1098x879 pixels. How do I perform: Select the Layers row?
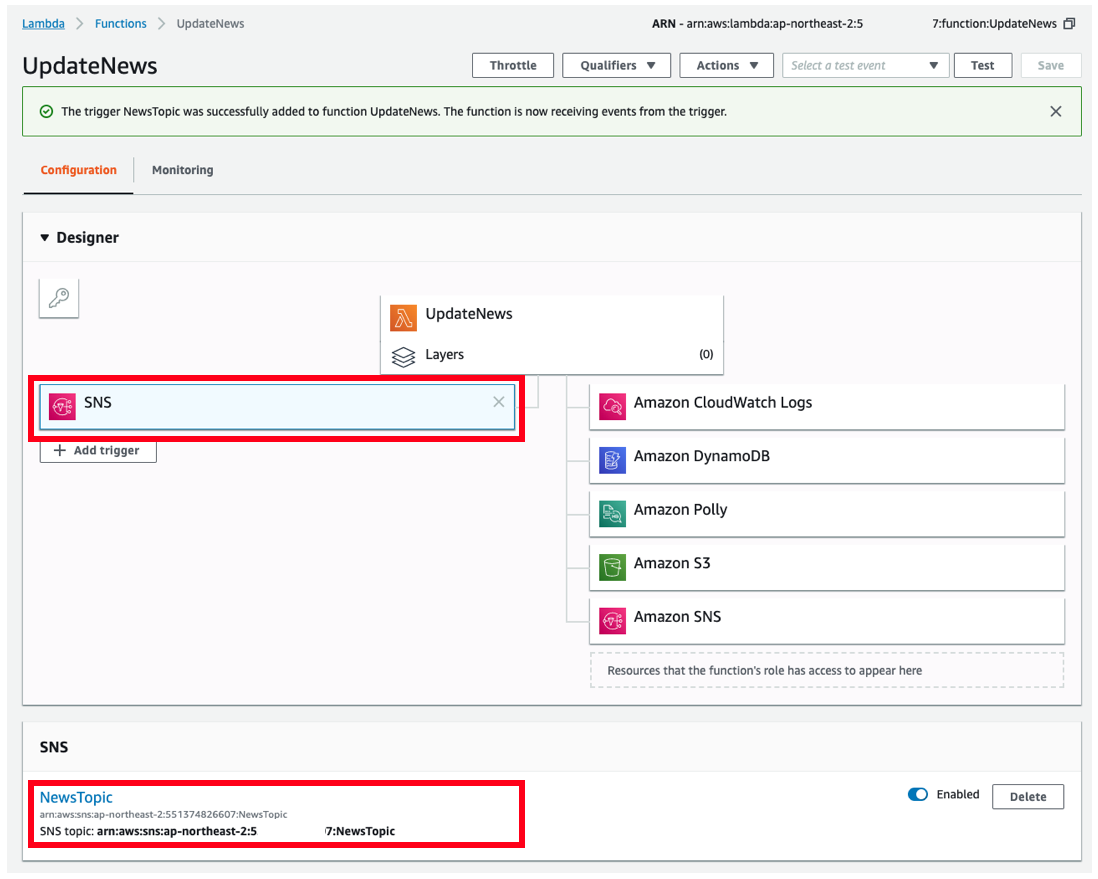552,355
